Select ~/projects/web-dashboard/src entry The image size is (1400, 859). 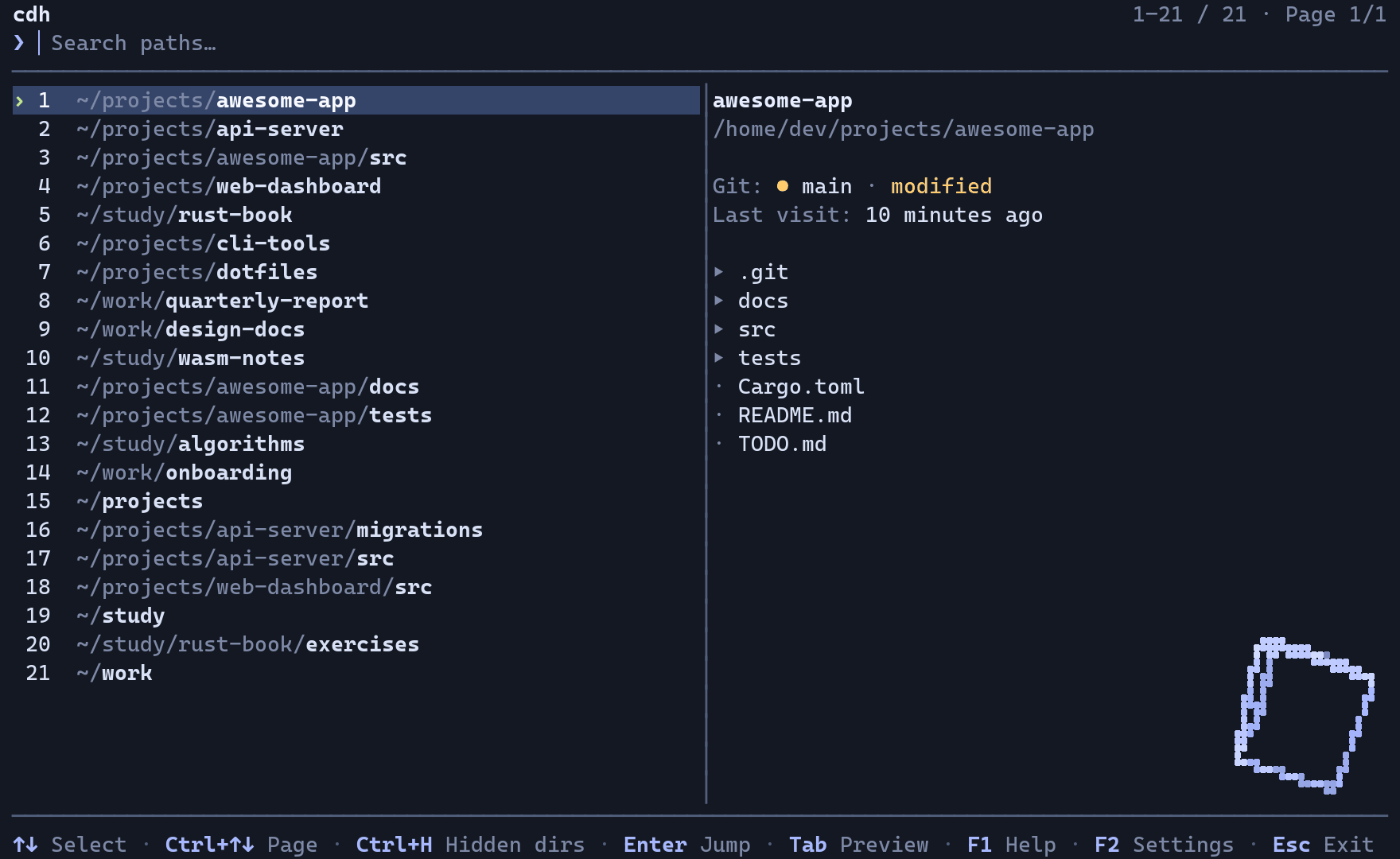[x=356, y=587]
